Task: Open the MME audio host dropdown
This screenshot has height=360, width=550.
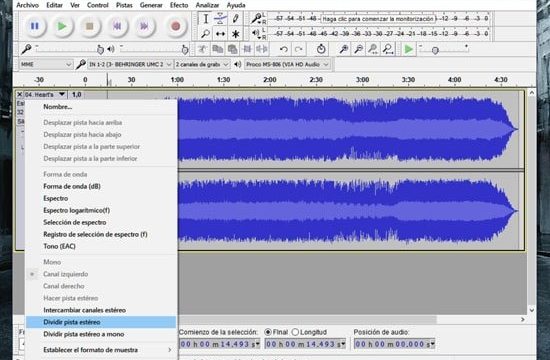Action: pyautogui.click(x=45, y=64)
